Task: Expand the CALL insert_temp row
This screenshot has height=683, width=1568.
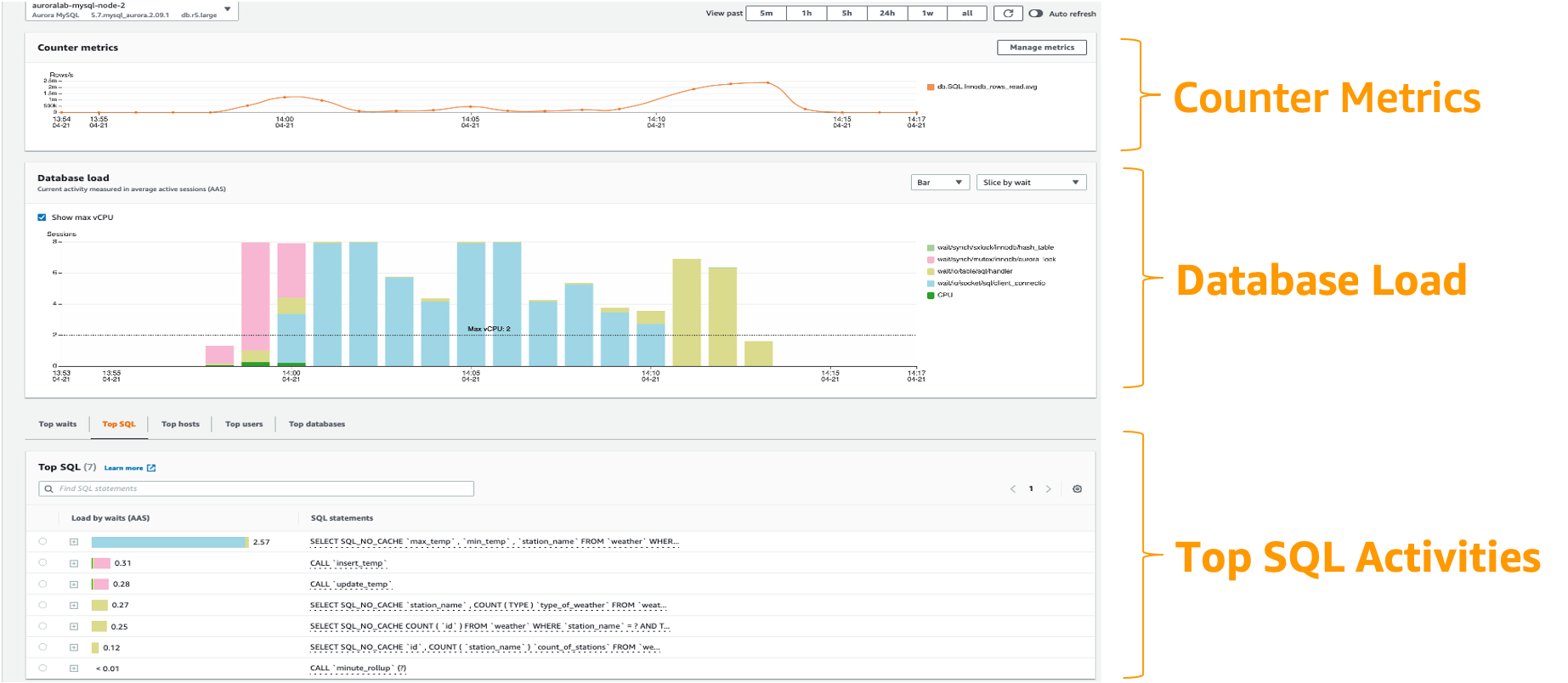Action: (74, 563)
